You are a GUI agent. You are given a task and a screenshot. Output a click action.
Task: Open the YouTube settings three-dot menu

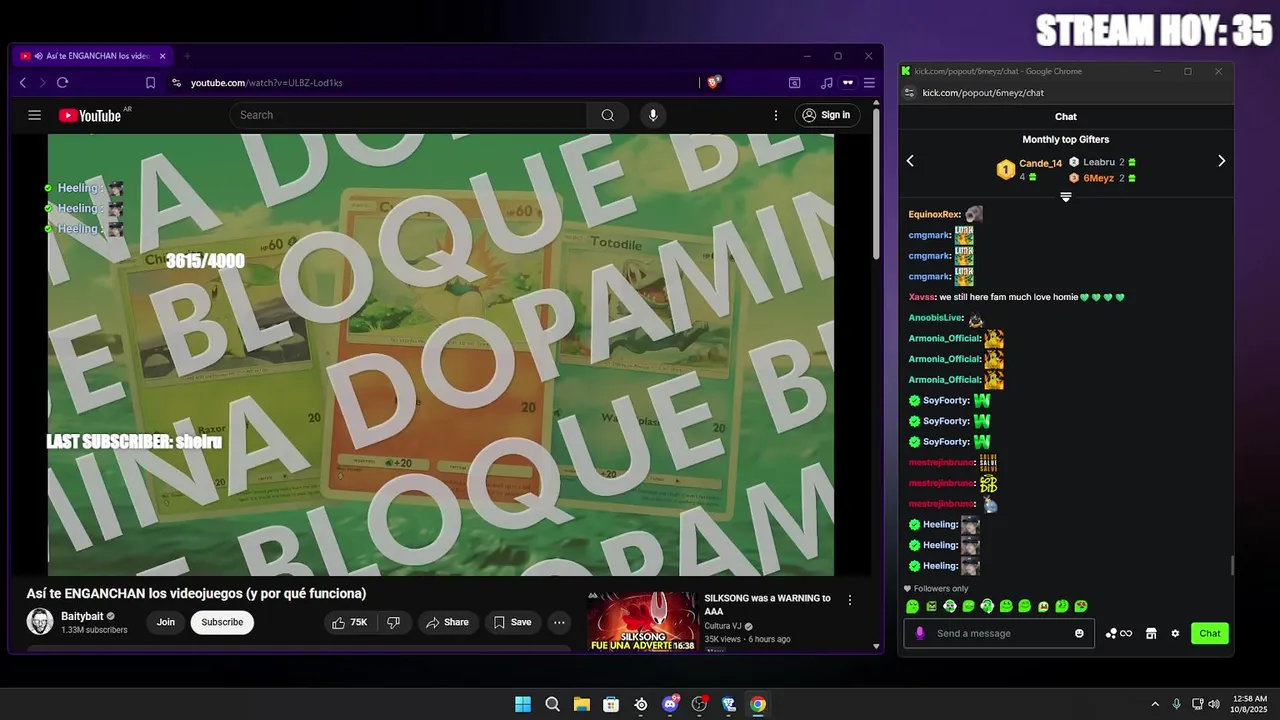pyautogui.click(x=775, y=115)
